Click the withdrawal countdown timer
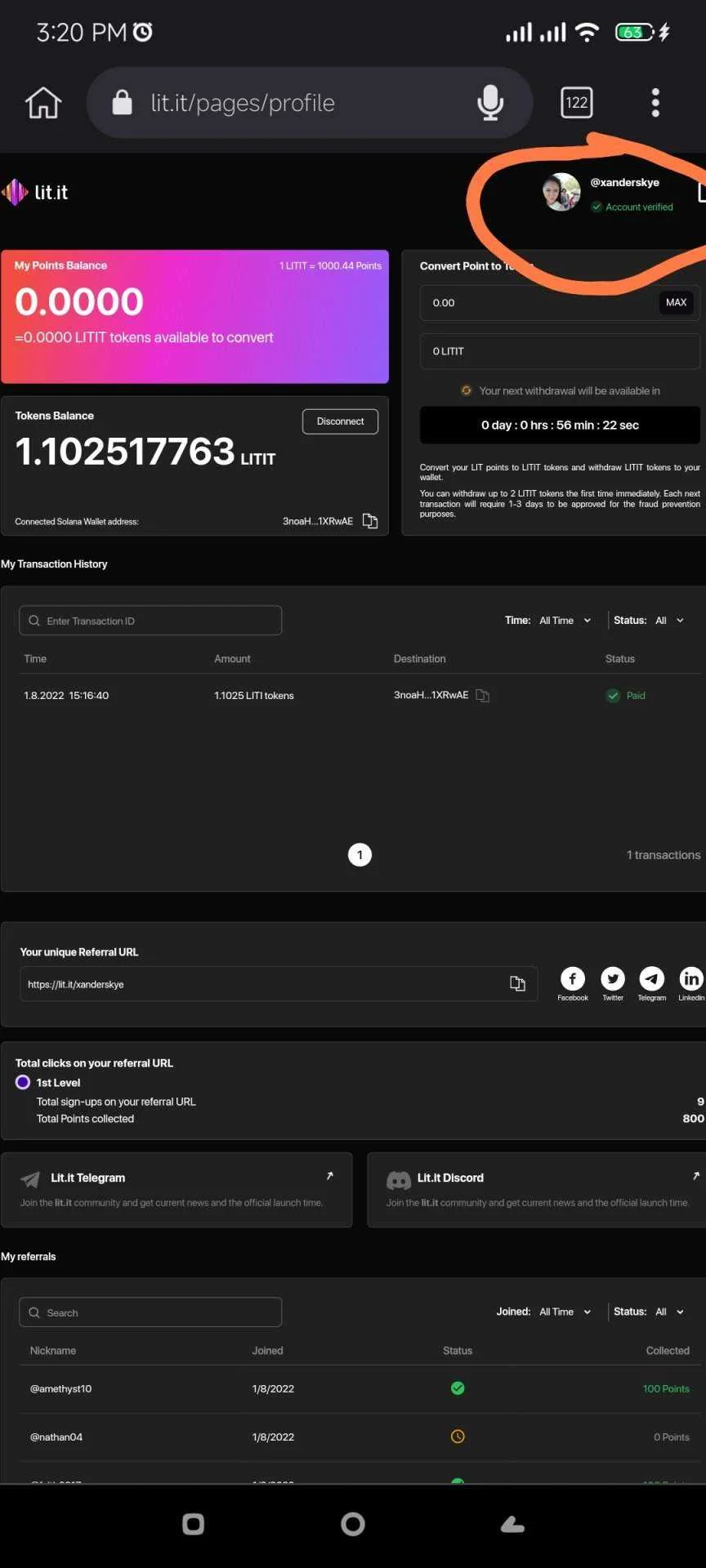Image resolution: width=706 pixels, height=1568 pixels. pos(560,425)
